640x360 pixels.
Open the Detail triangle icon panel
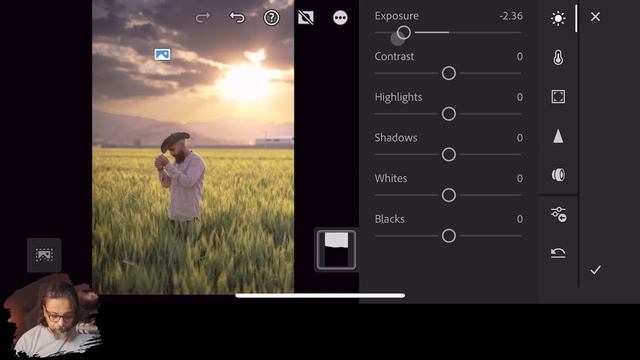558,136
